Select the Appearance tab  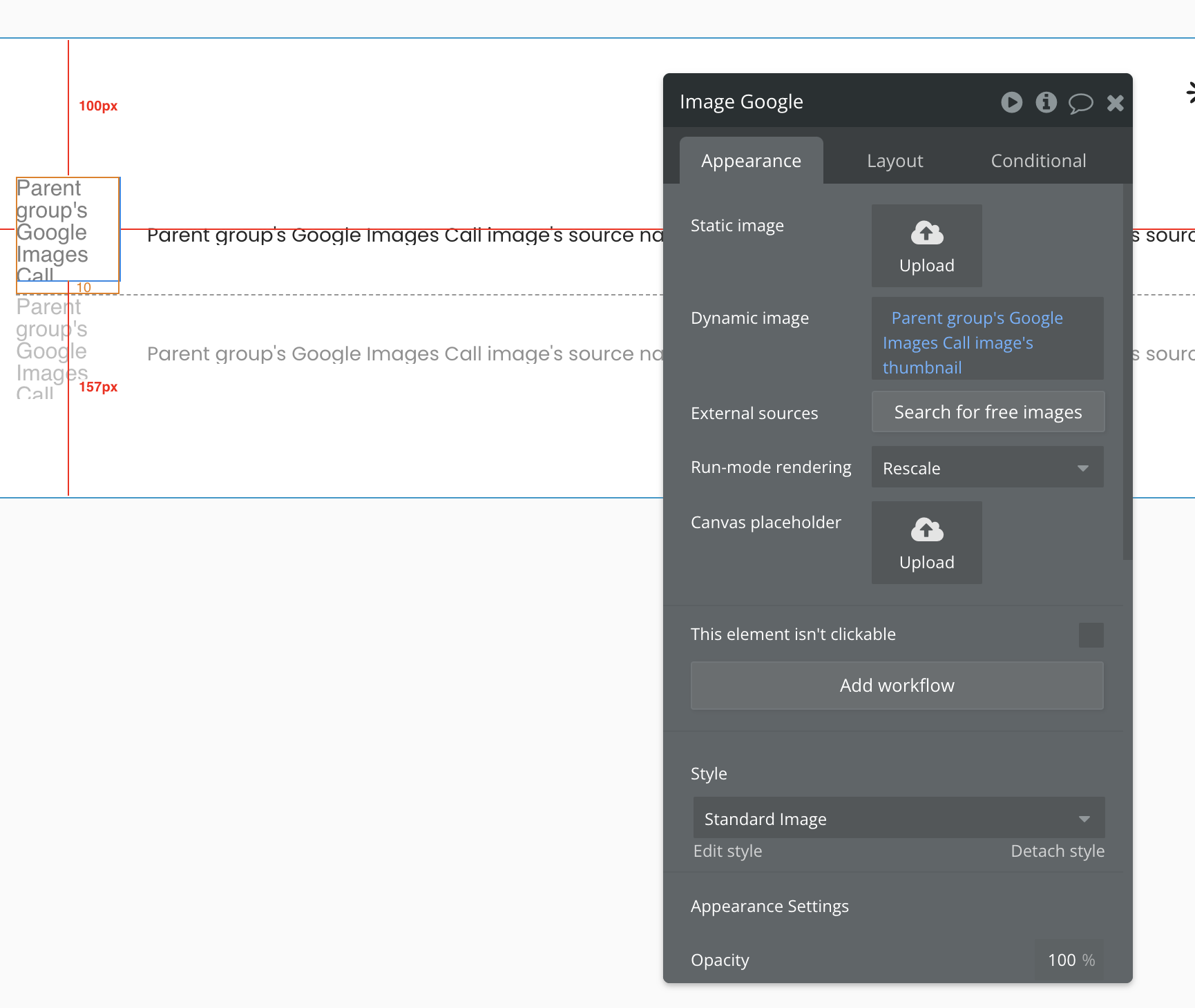point(751,161)
